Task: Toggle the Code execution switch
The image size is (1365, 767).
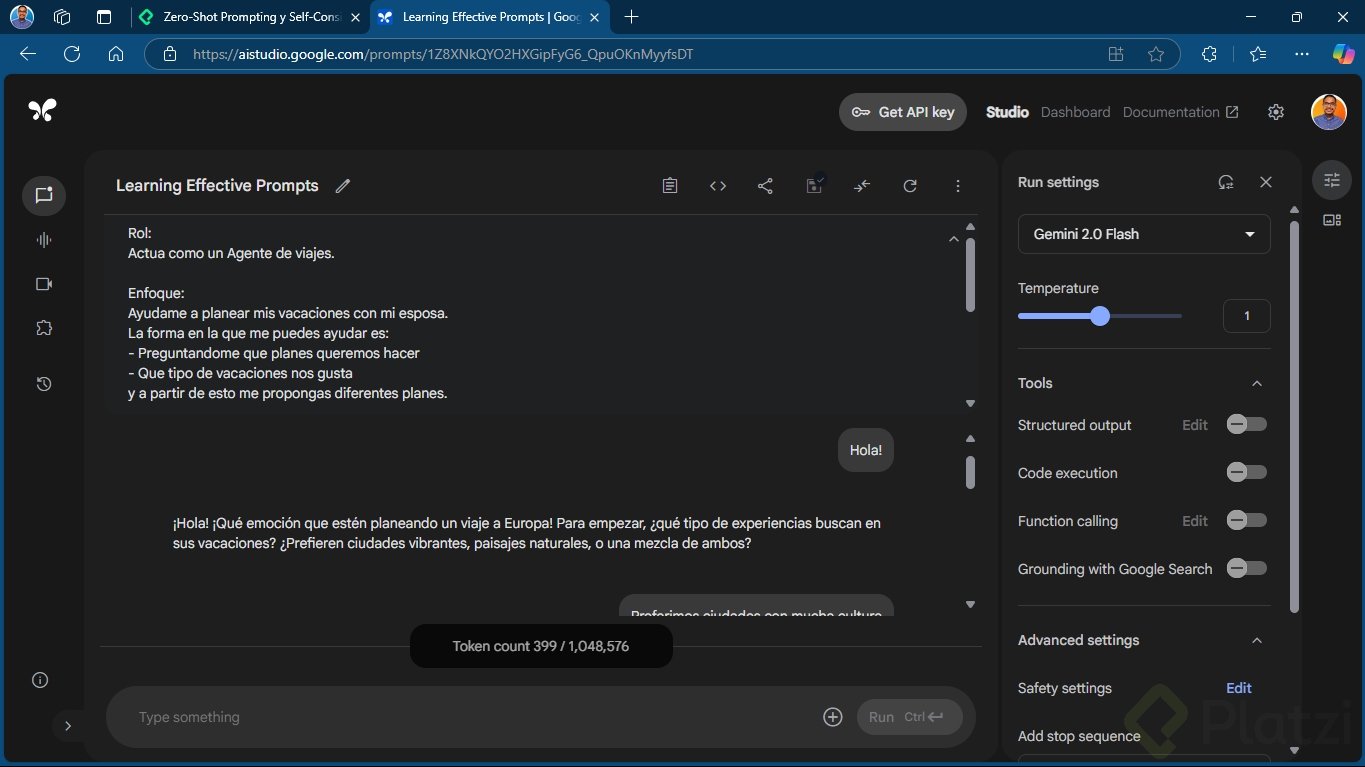Action: point(1247,472)
